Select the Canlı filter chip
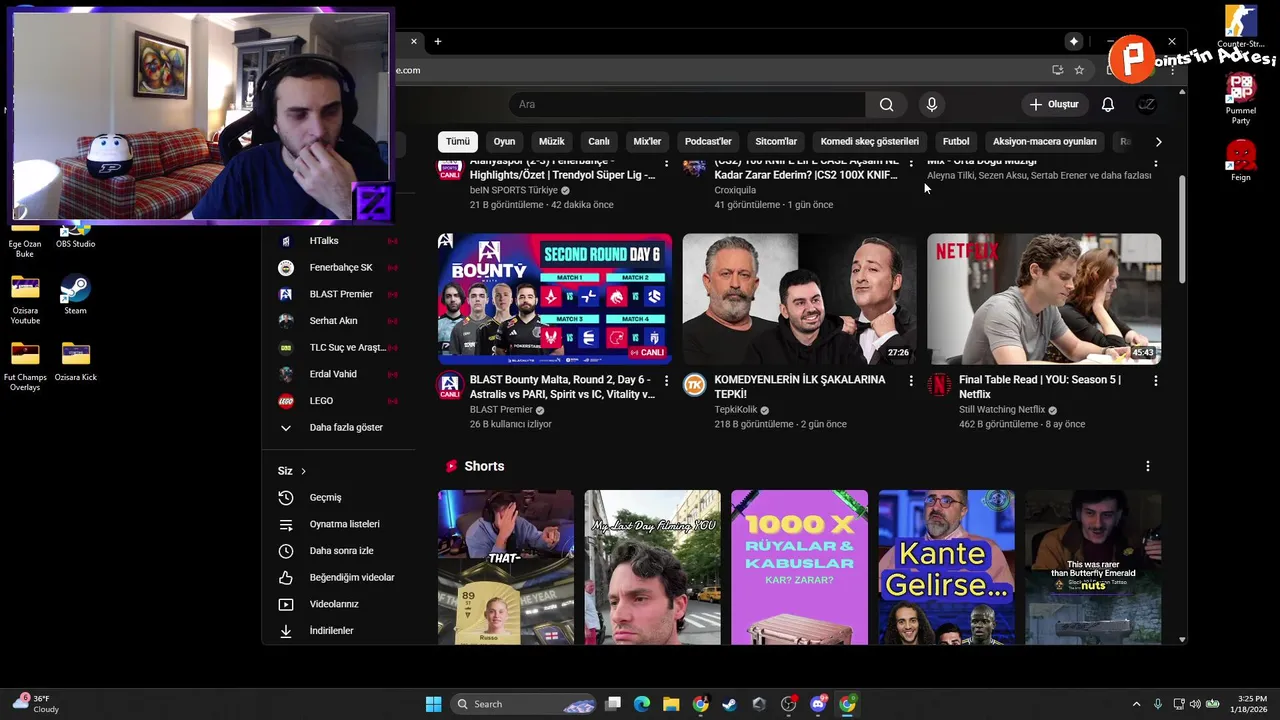 click(x=599, y=142)
